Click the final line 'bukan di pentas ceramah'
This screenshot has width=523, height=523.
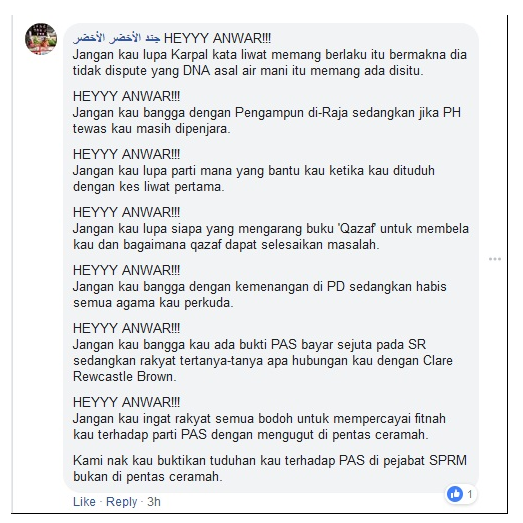click(x=148, y=477)
